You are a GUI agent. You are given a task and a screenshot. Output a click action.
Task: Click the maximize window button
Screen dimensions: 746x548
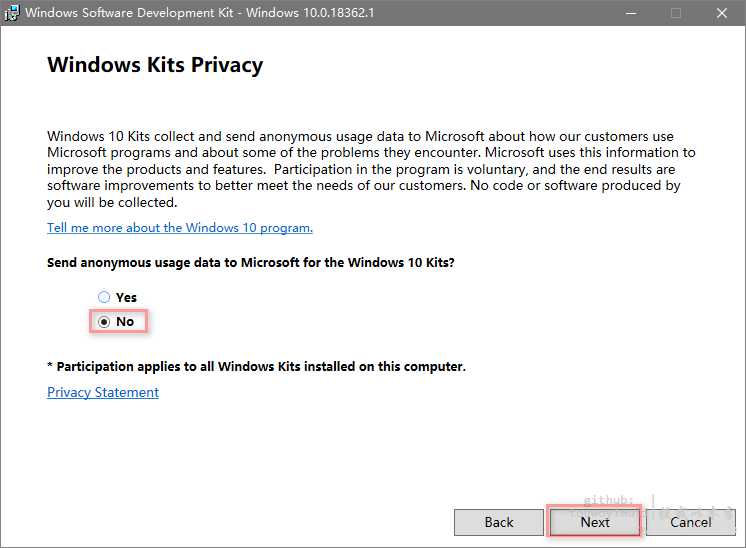(x=676, y=13)
